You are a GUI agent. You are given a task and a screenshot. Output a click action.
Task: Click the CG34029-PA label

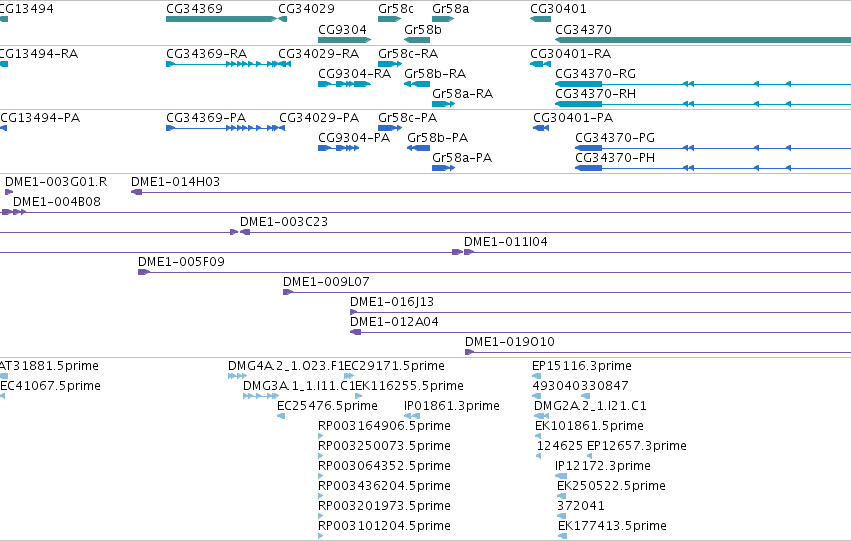pyautogui.click(x=319, y=118)
